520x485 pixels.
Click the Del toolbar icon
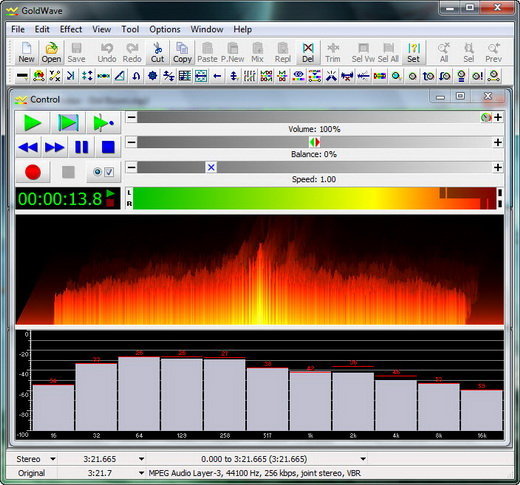pyautogui.click(x=308, y=53)
